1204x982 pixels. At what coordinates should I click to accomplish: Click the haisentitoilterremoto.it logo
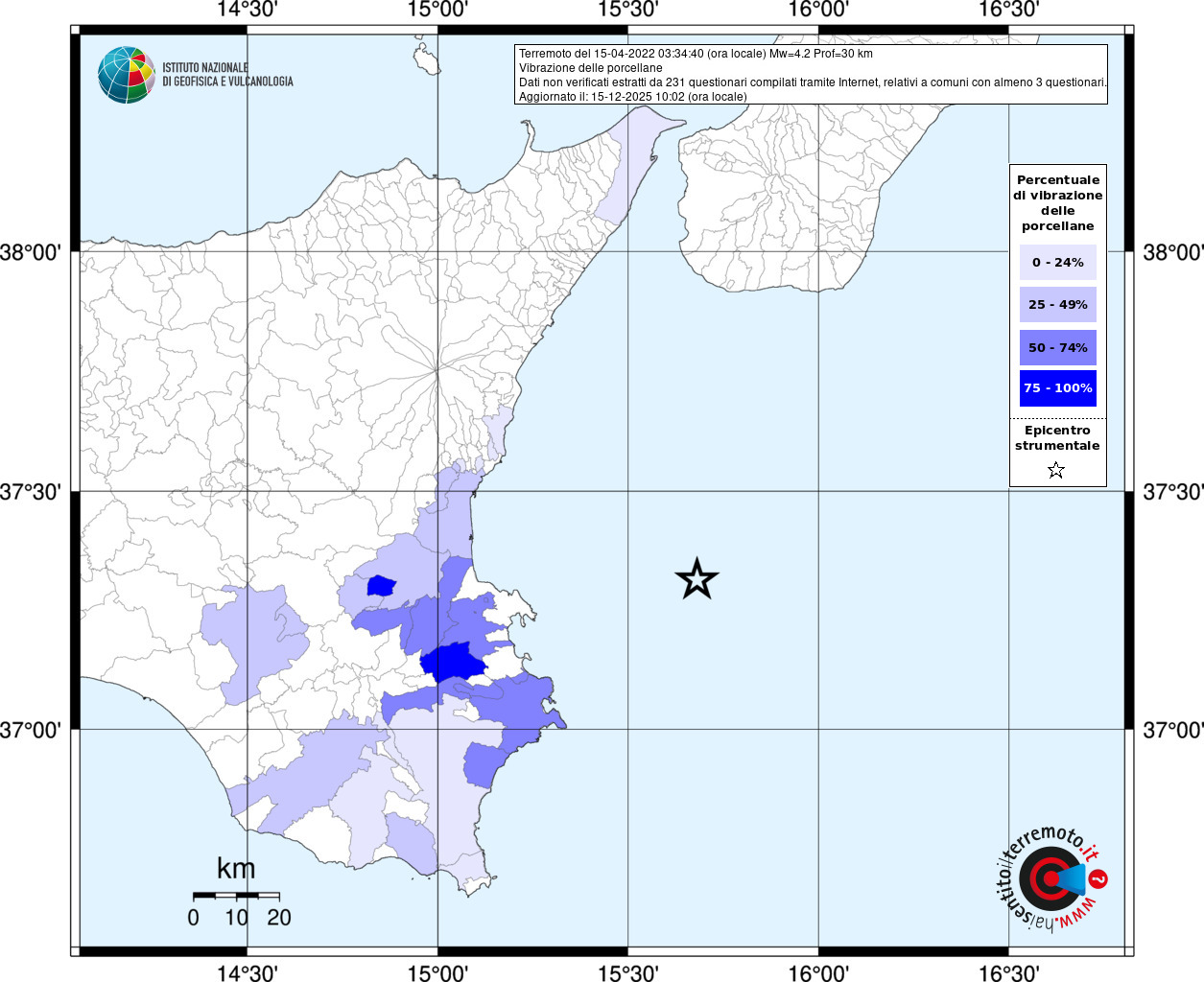click(1051, 877)
